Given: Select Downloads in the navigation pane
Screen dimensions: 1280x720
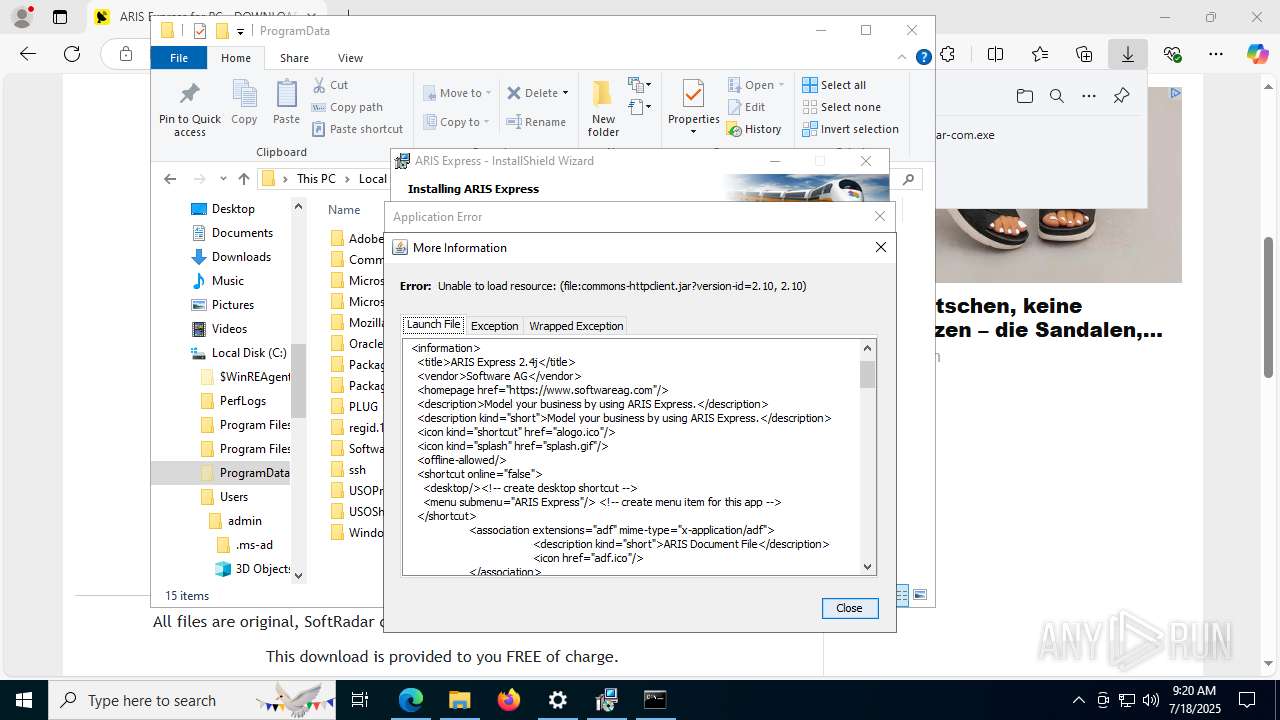Looking at the screenshot, I should (241, 257).
